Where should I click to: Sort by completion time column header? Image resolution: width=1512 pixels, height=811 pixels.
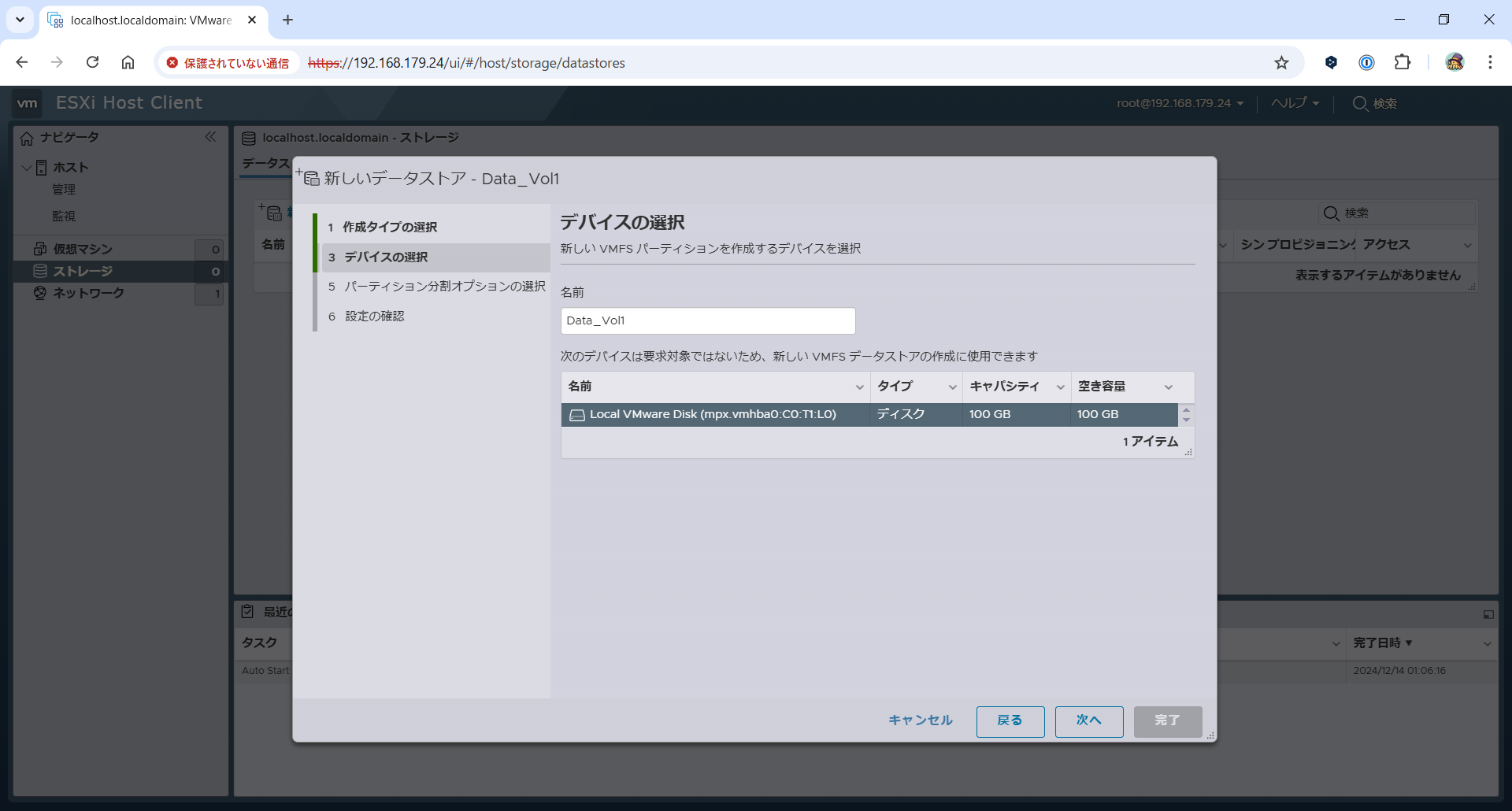1382,643
